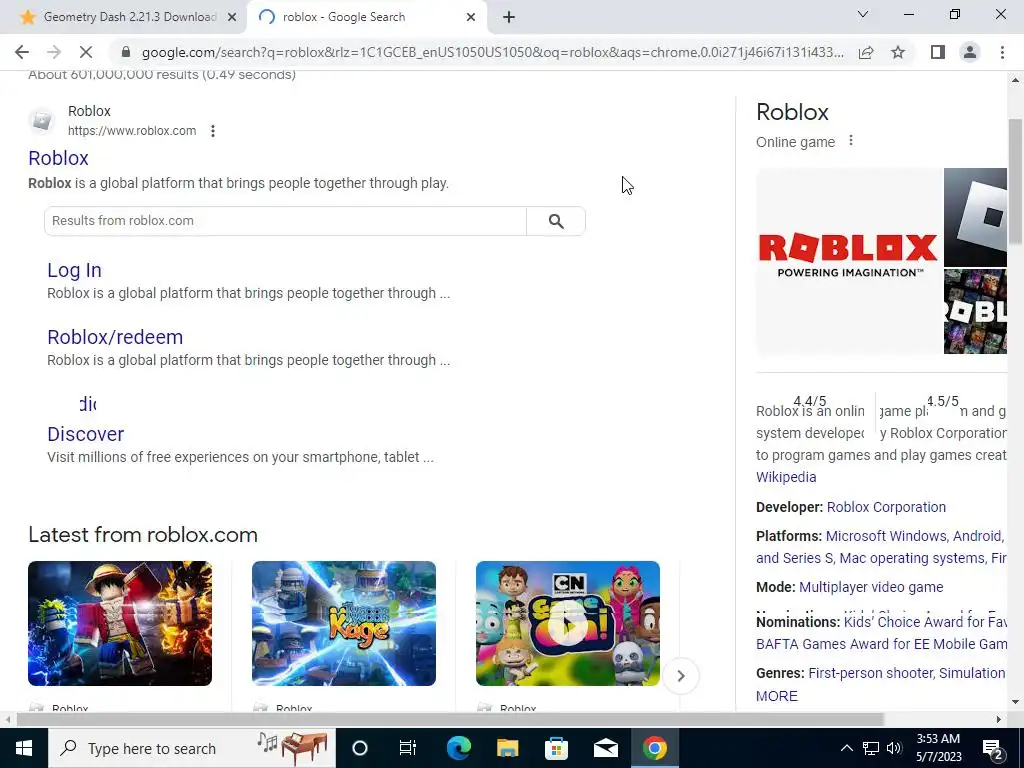Open the browser side panel icon
Image resolution: width=1024 pixels, height=768 pixels.
click(x=938, y=52)
